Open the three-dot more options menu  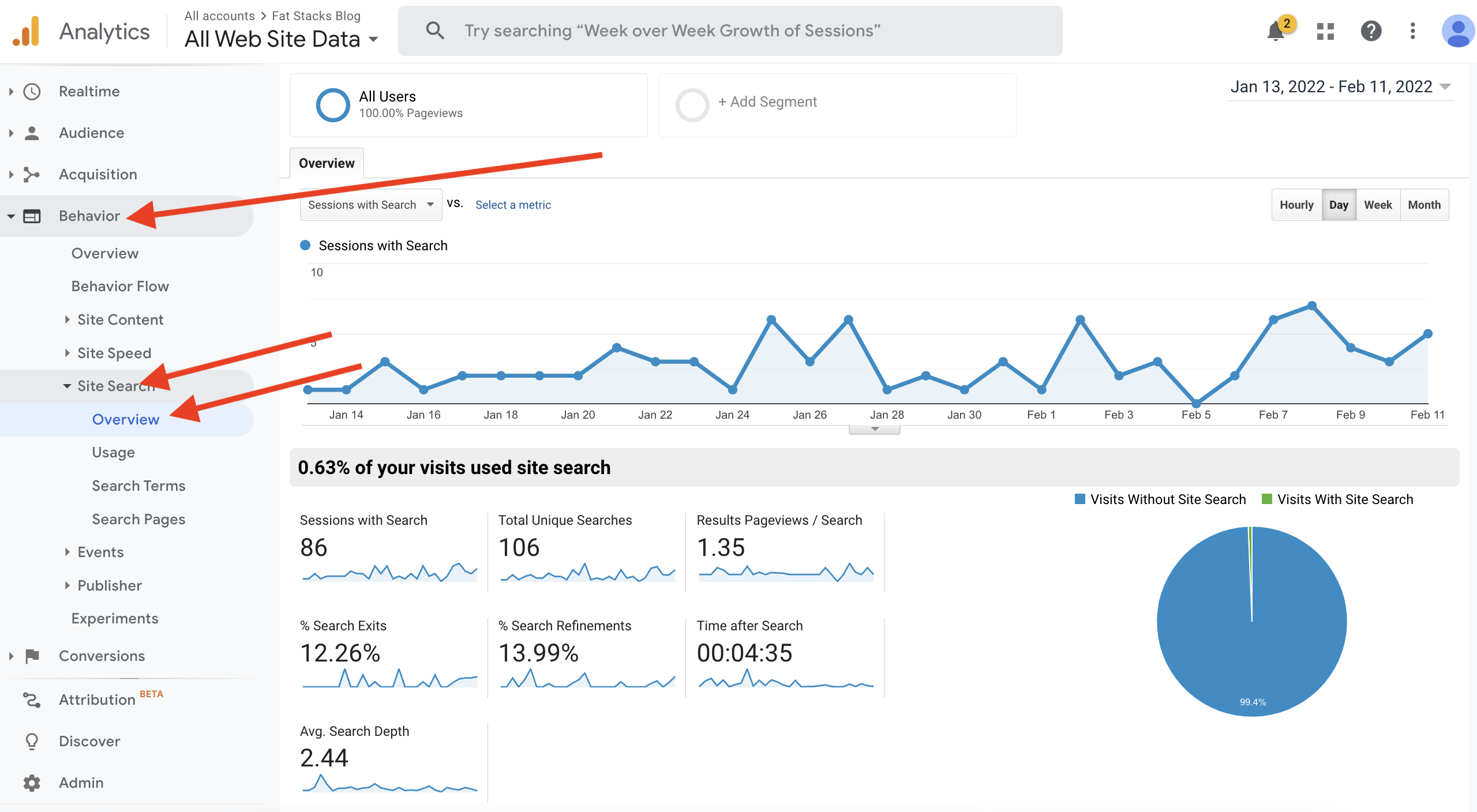(x=1412, y=31)
